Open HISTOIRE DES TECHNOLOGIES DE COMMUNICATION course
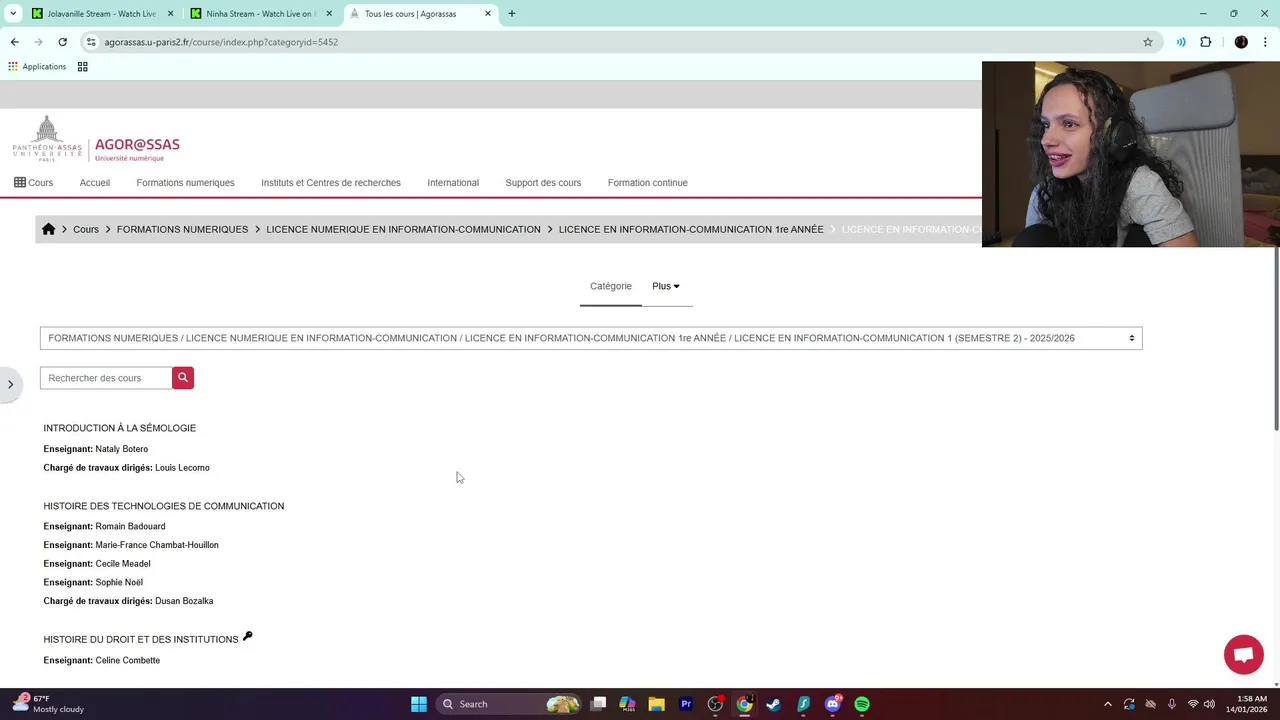The width and height of the screenshot is (1280, 720). (x=164, y=506)
